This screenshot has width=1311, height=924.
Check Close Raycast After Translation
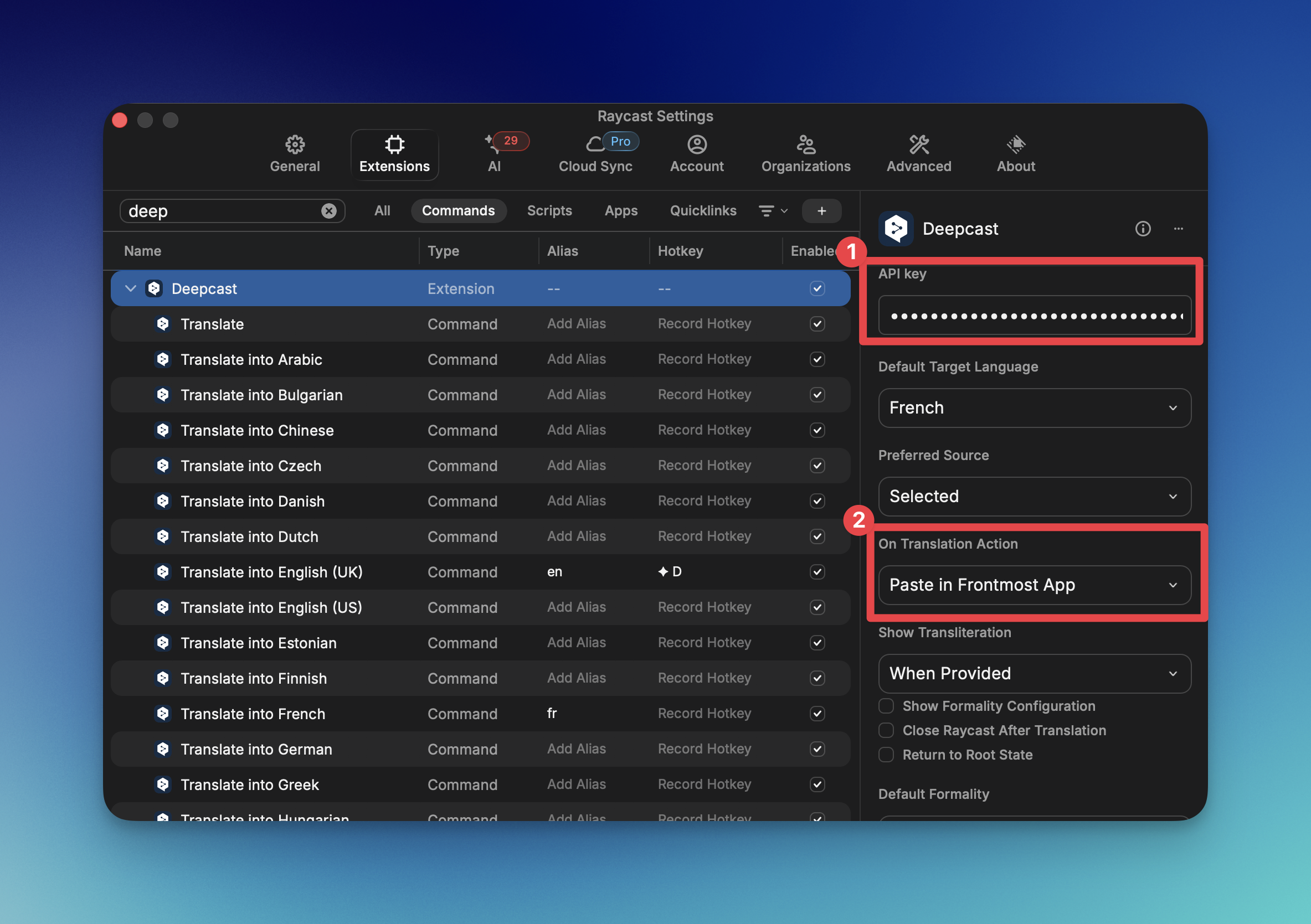886,731
